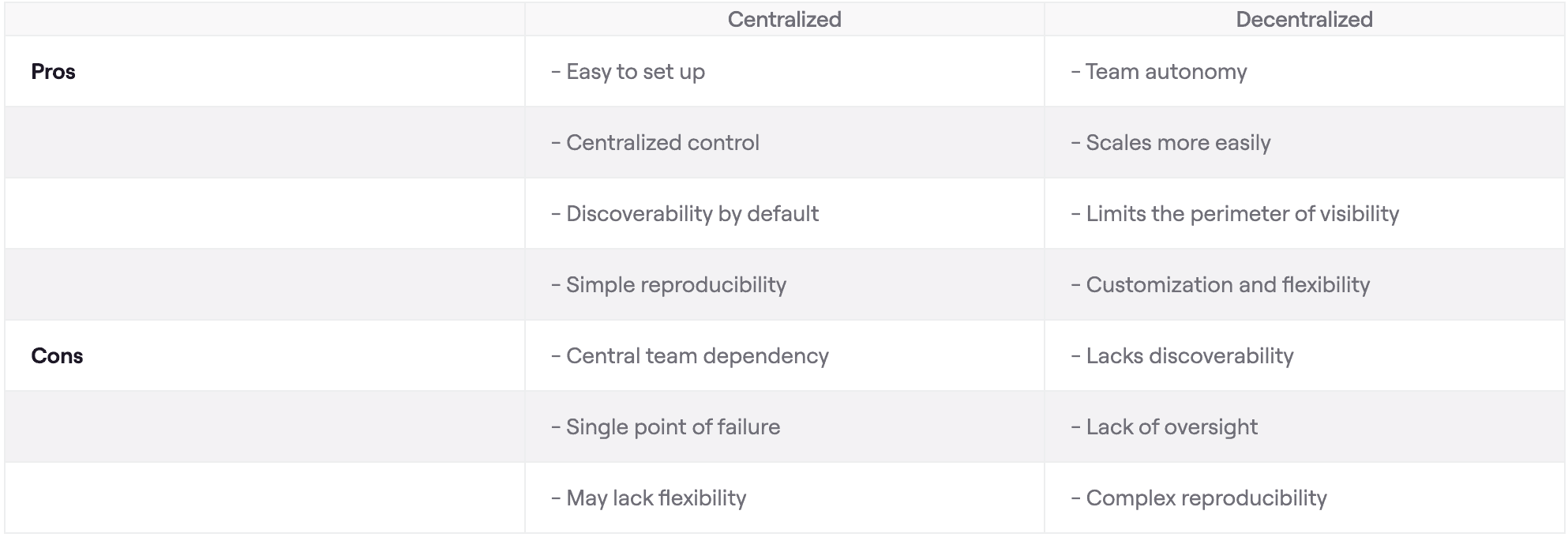
Task: Click the 'Easy to set up' cell
Action: click(636, 72)
